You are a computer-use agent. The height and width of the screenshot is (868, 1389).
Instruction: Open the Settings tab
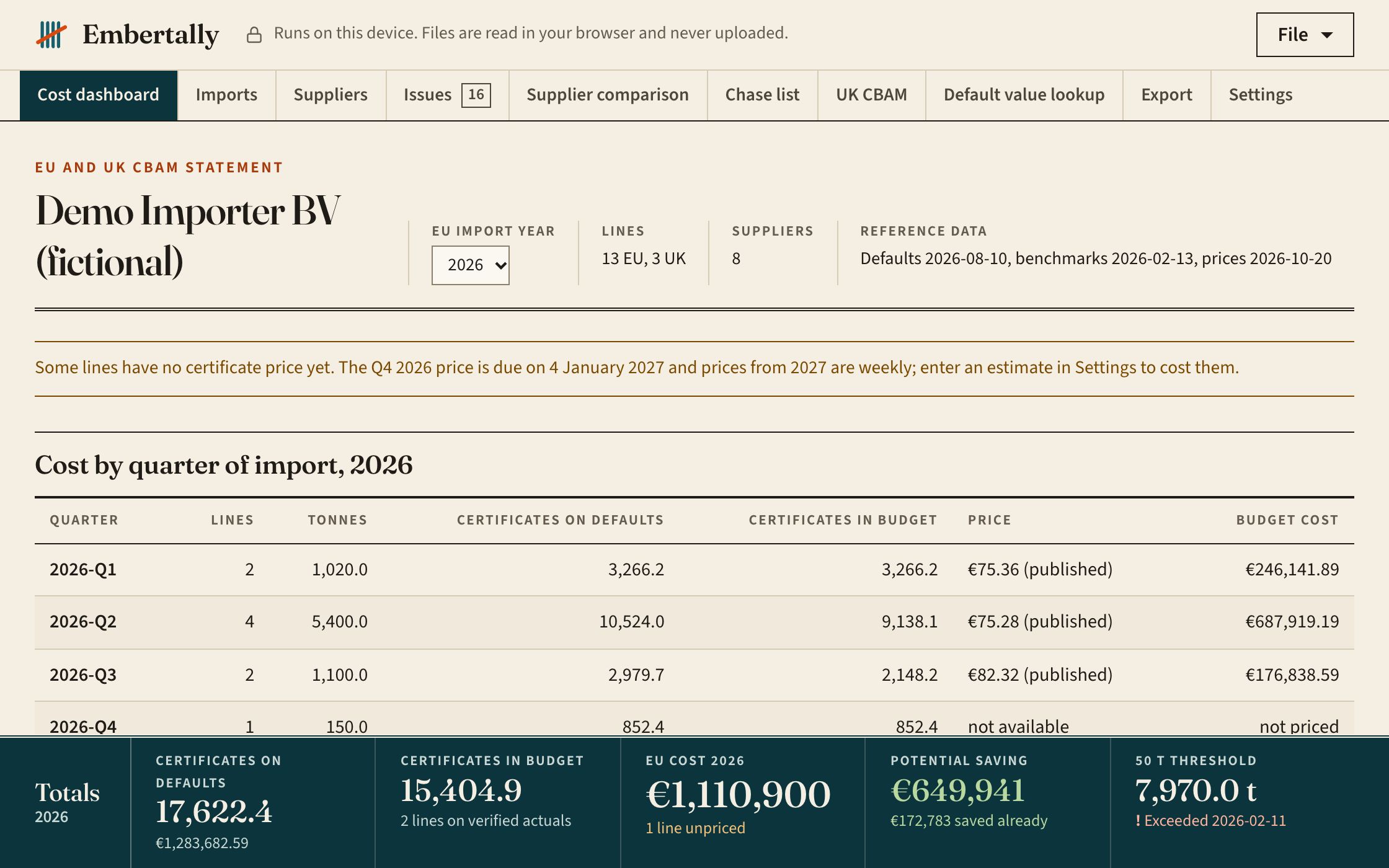coord(1261,95)
